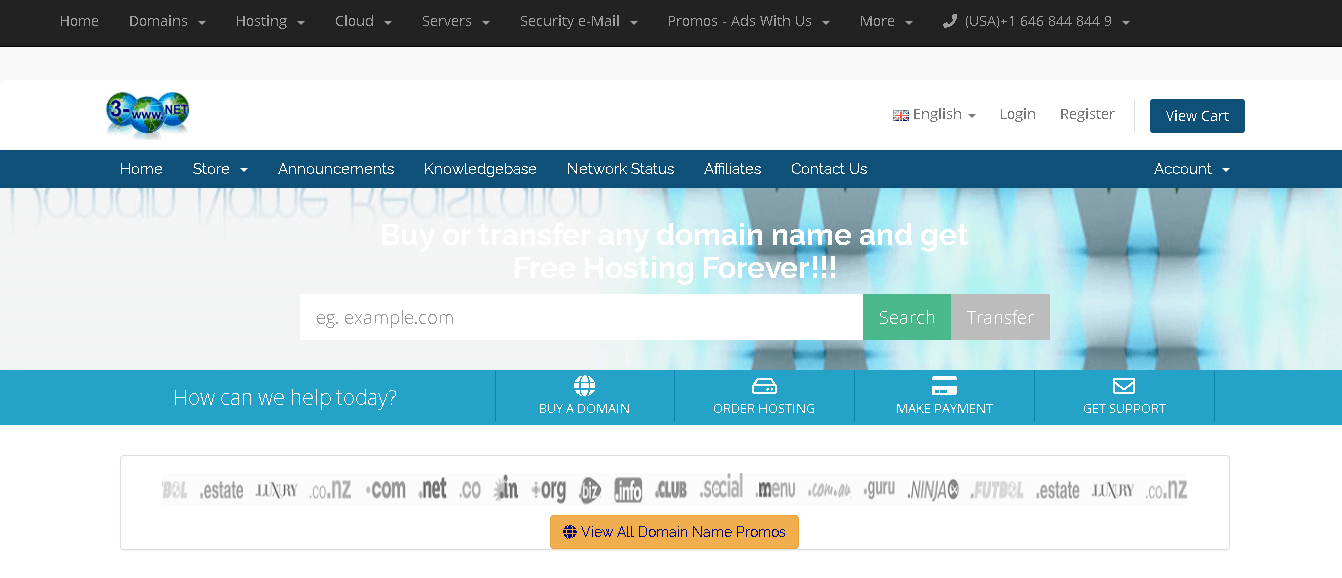
Task: Click the .menu domain logo
Action: point(776,490)
